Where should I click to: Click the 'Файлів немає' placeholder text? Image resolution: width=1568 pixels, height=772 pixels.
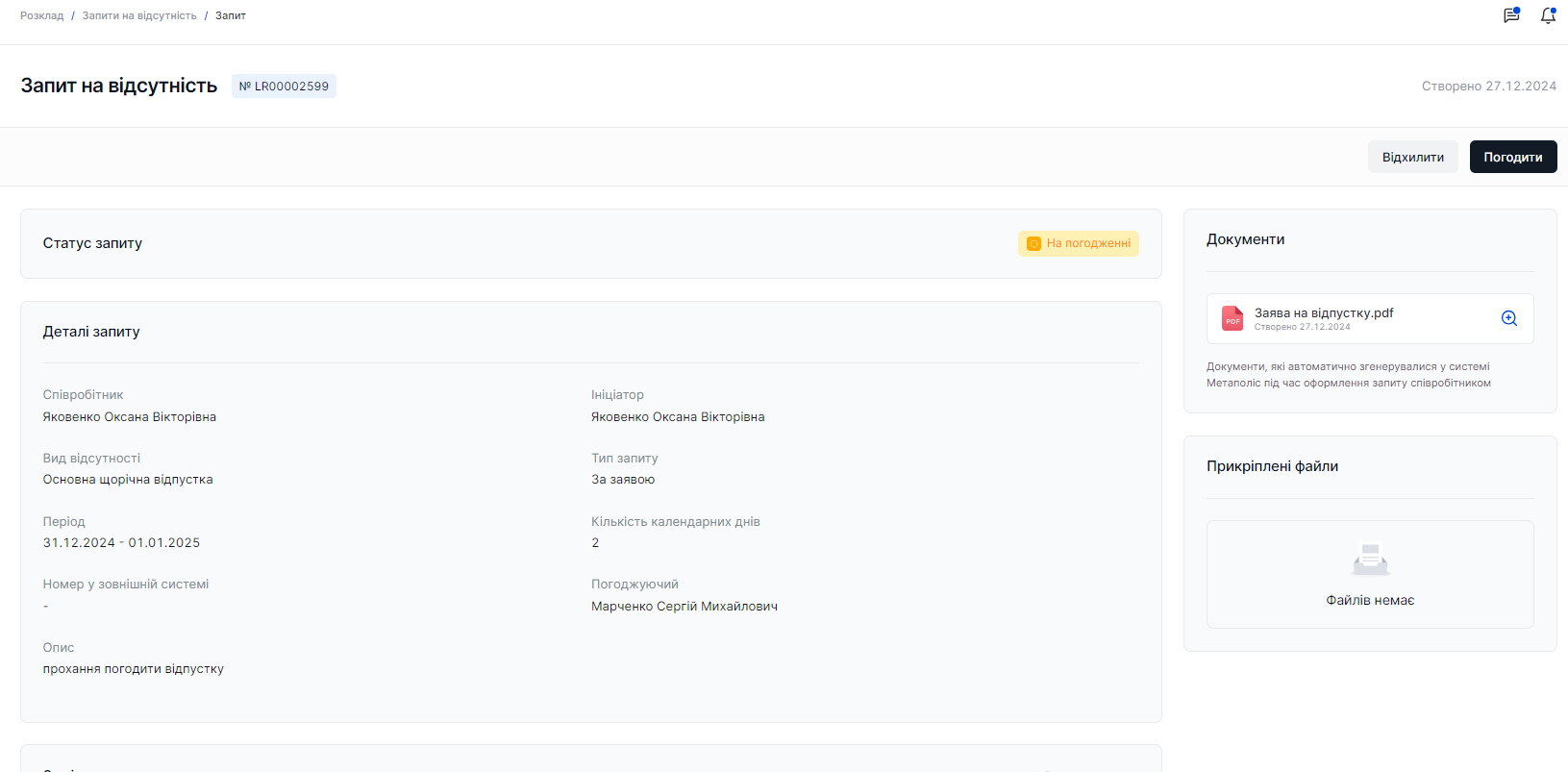[x=1370, y=600]
